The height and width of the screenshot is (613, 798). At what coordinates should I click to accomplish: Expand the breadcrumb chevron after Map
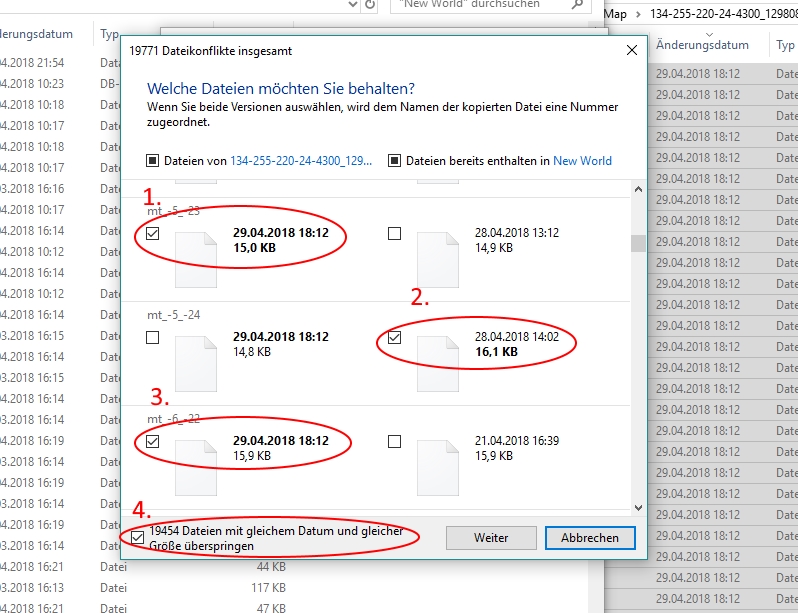[637, 14]
